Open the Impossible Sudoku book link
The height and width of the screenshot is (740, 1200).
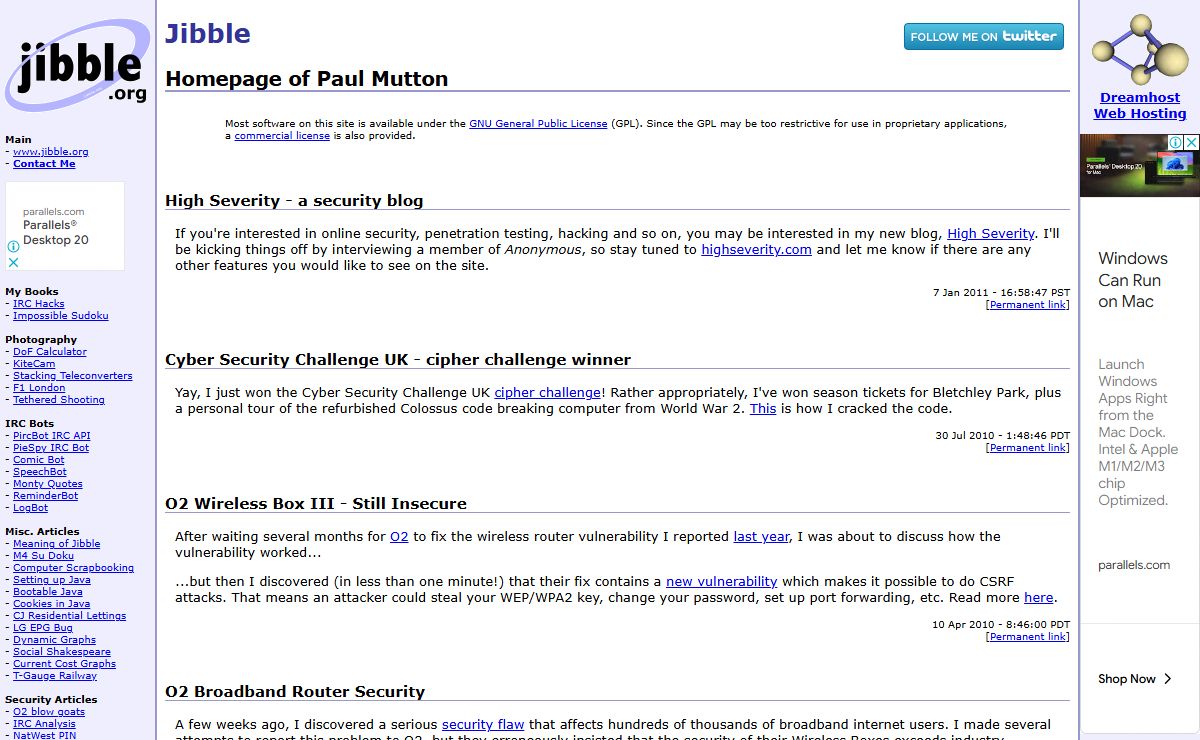60,316
